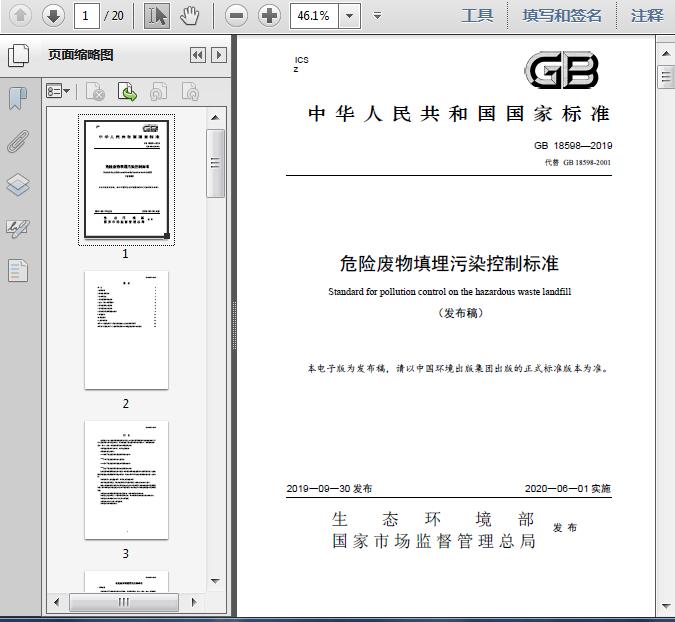Click thumbnail panel scroll up arrow

coord(216,118)
